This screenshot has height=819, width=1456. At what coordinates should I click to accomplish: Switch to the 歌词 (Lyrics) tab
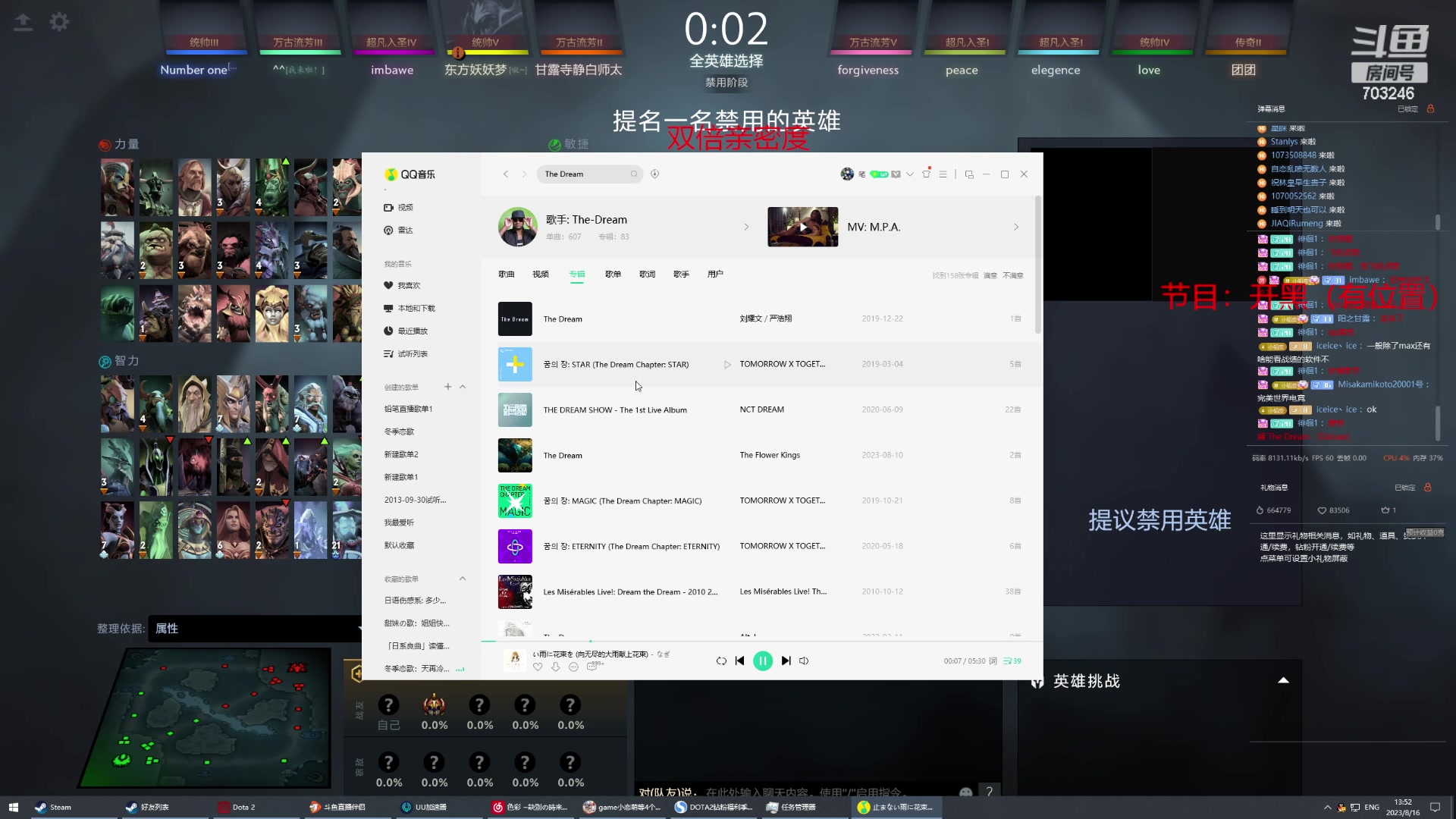click(x=647, y=274)
